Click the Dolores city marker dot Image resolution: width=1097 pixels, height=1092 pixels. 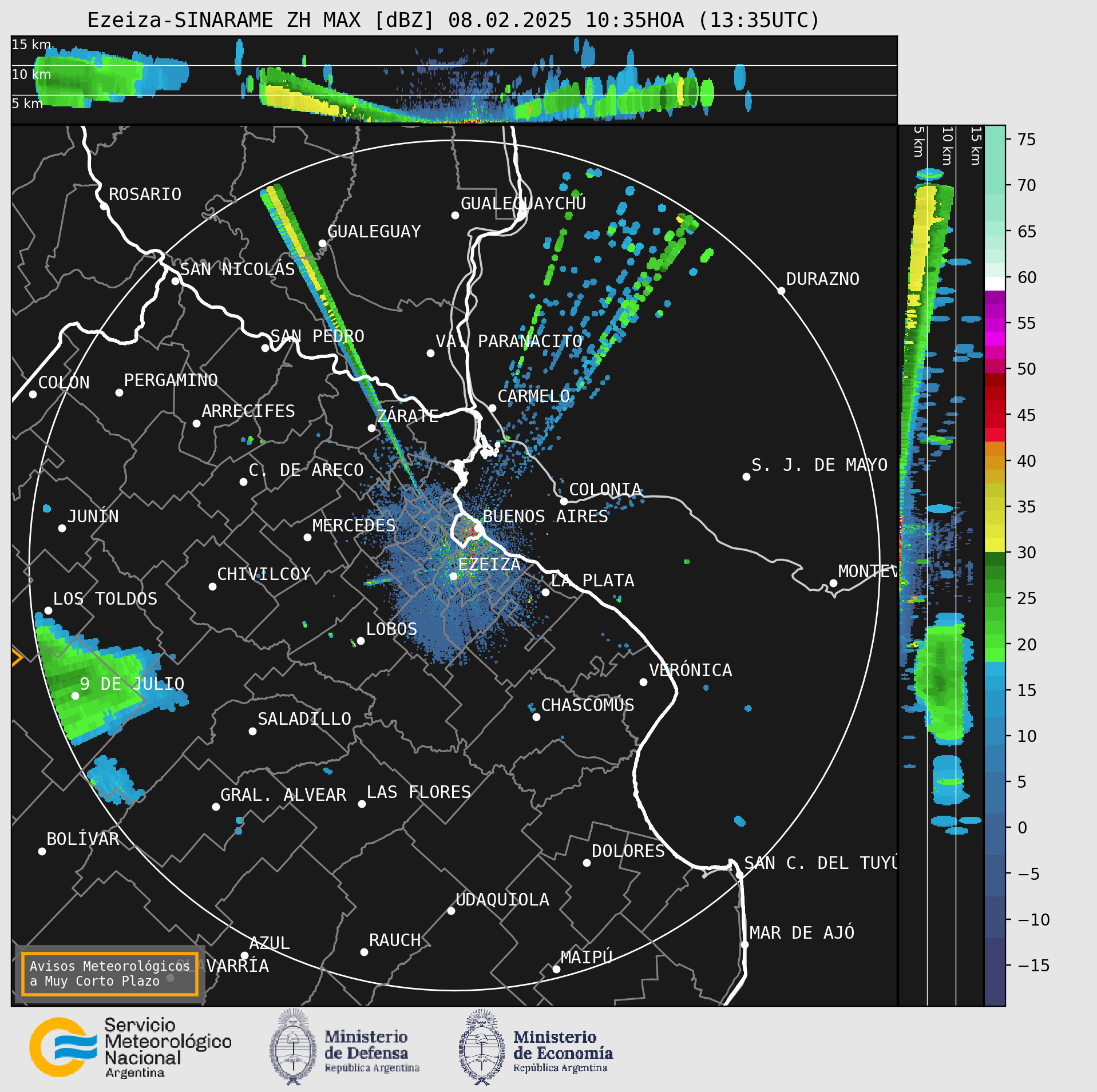(587, 863)
